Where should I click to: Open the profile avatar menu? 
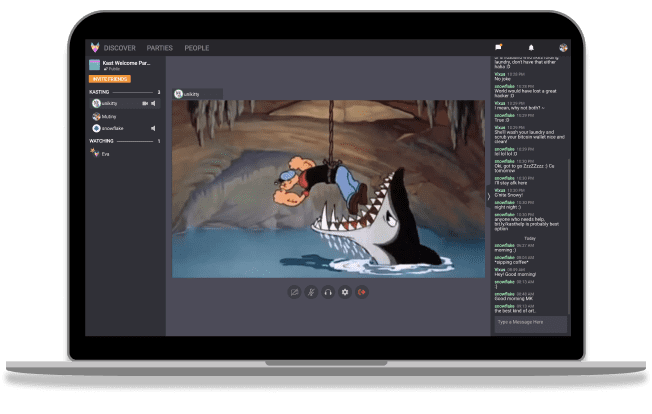coord(563,47)
